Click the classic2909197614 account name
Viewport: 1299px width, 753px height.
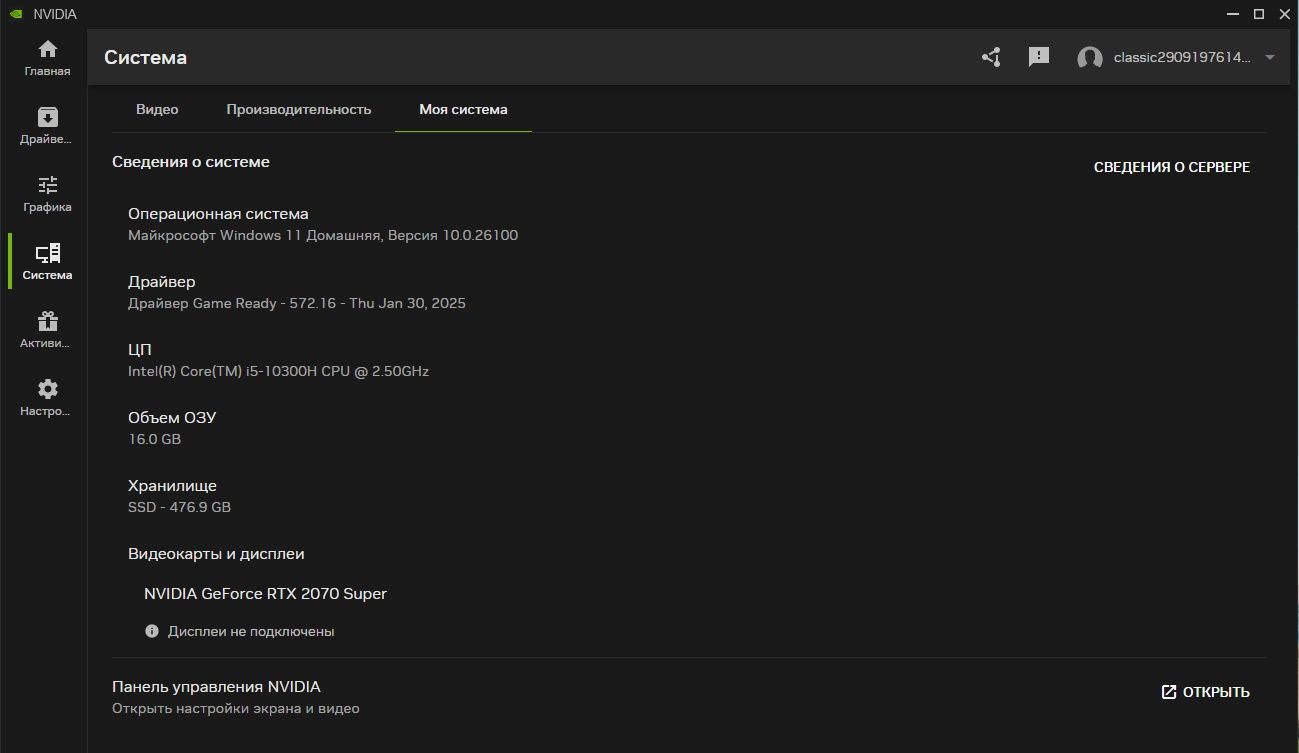[x=1183, y=57]
